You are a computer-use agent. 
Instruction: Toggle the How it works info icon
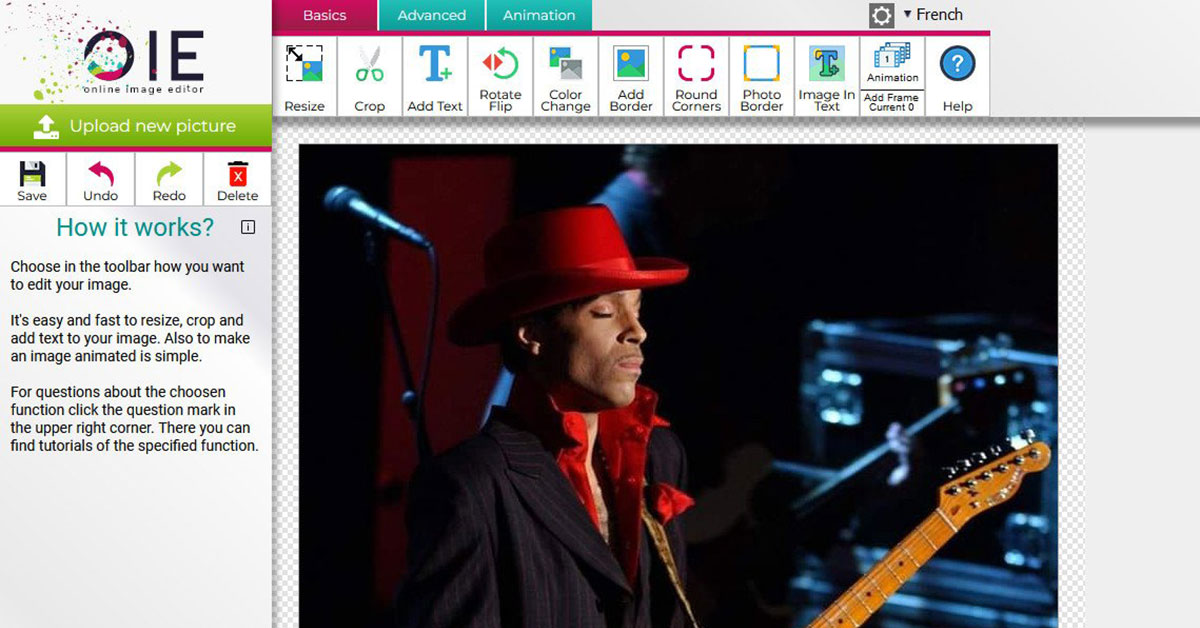(x=248, y=227)
